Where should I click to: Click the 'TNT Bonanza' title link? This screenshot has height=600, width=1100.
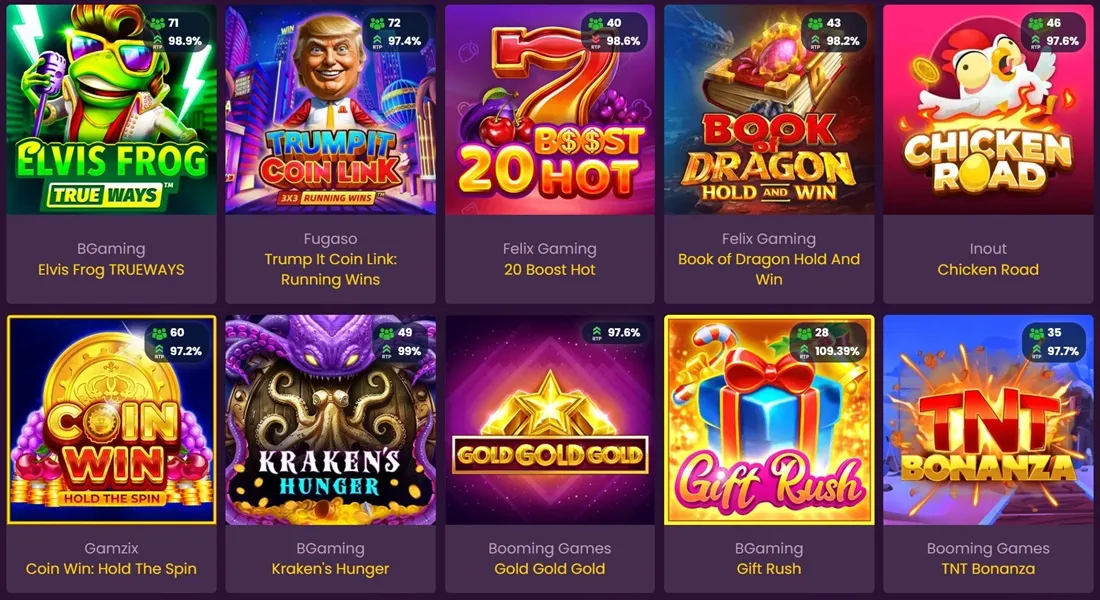tap(988, 569)
